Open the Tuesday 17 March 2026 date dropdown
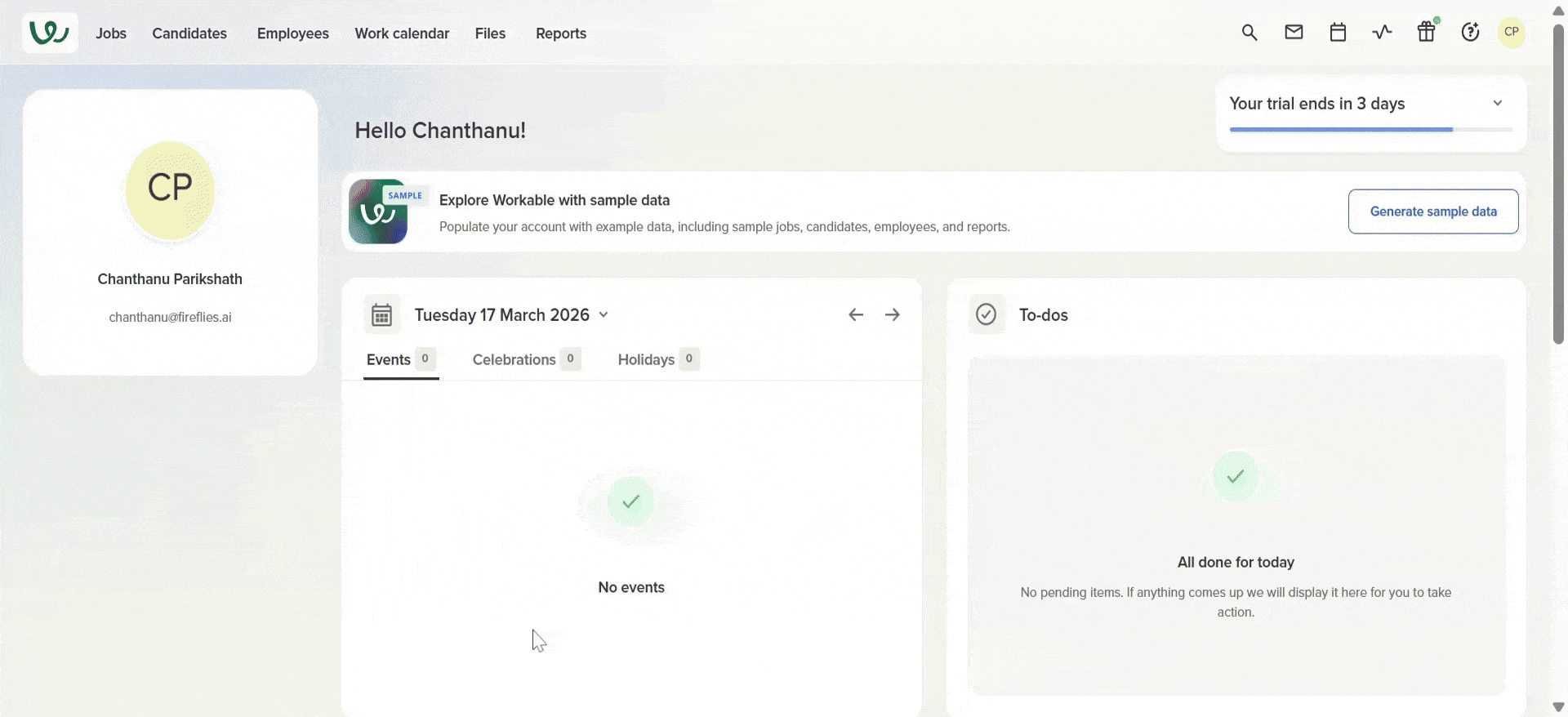 point(511,315)
